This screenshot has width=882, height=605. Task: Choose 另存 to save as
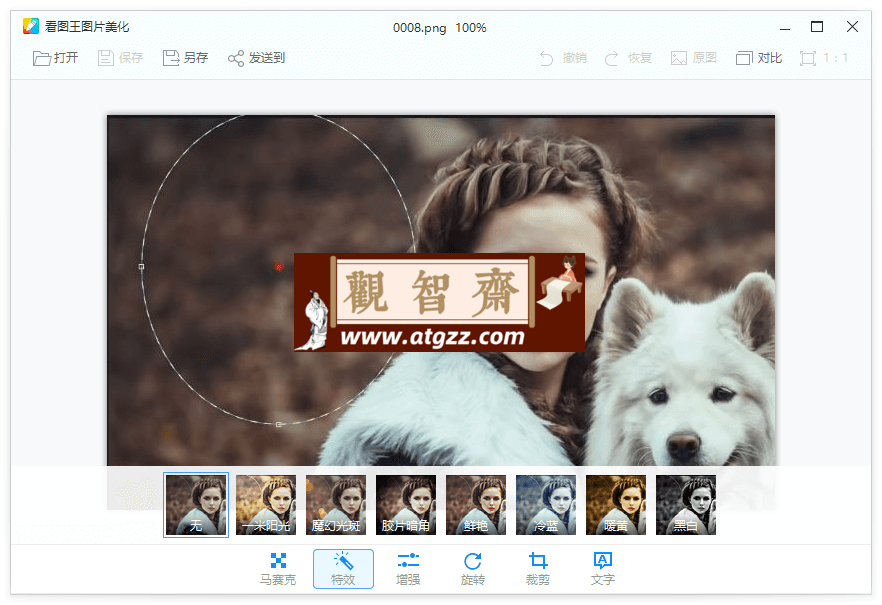[x=186, y=58]
